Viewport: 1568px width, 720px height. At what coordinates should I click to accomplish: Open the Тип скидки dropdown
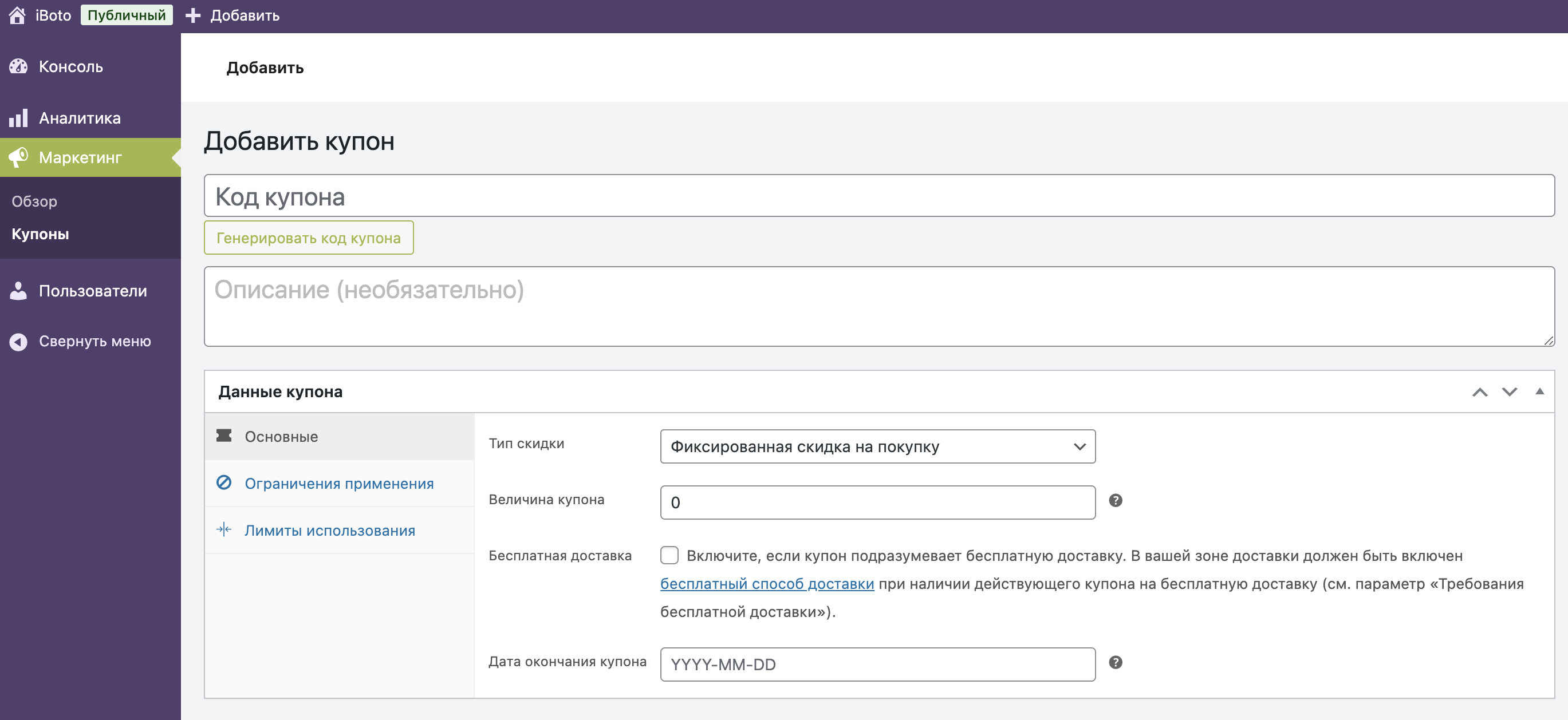878,447
